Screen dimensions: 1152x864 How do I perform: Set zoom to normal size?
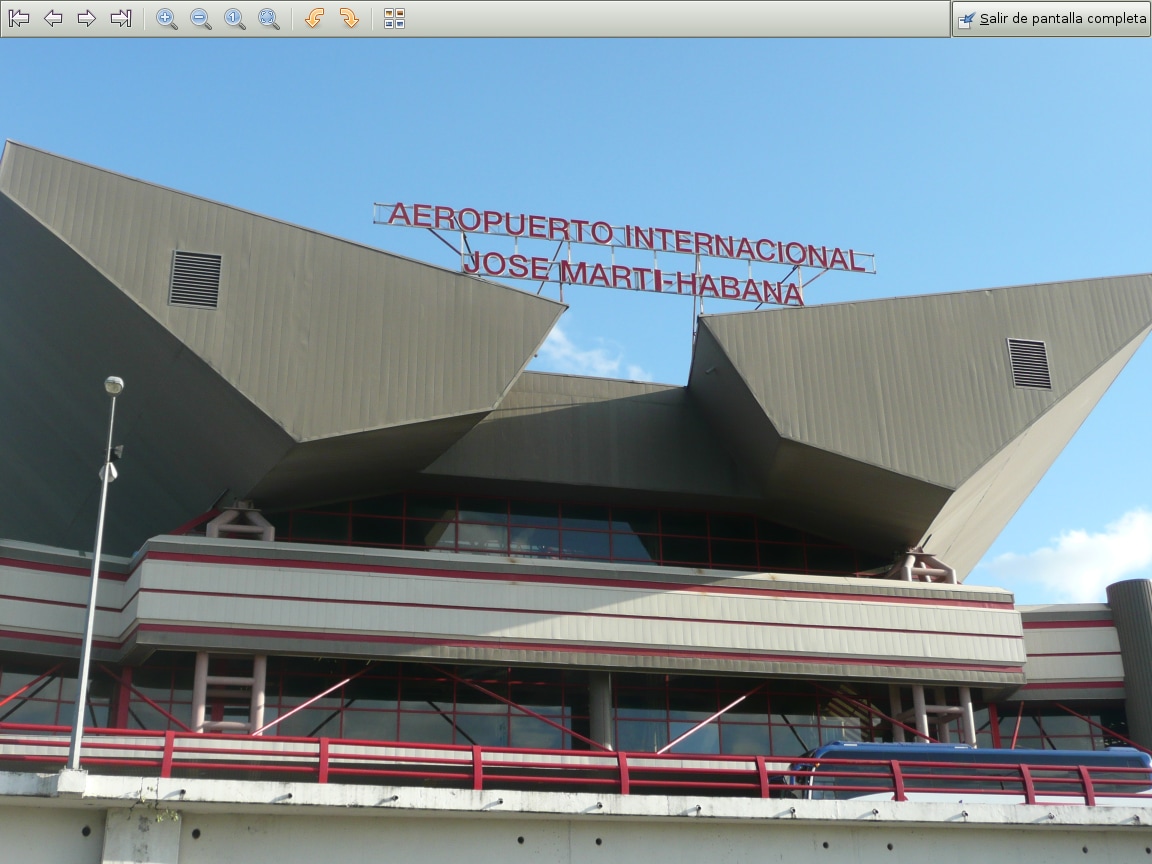tap(234, 18)
